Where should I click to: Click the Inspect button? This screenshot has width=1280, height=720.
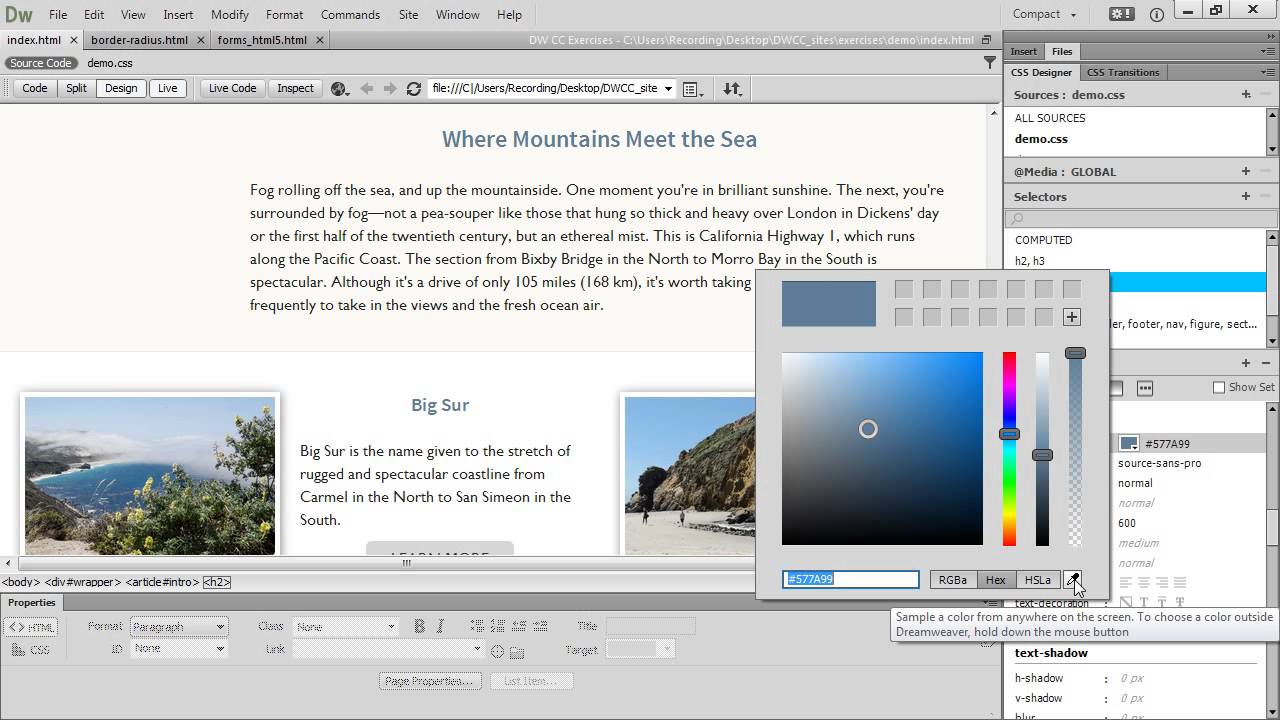coord(295,88)
